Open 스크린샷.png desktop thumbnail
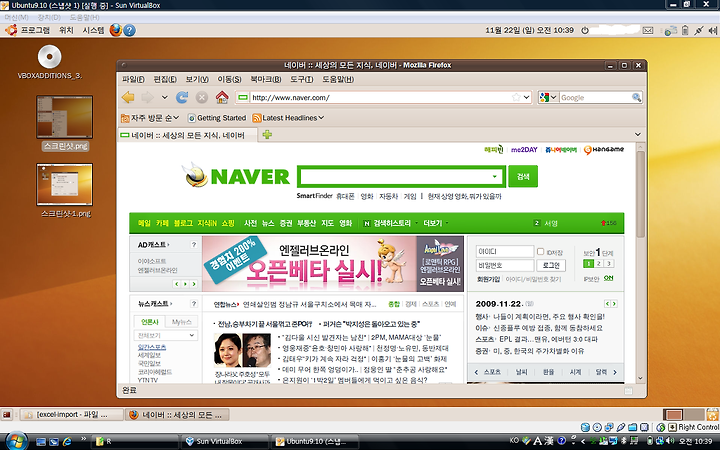 pos(65,117)
